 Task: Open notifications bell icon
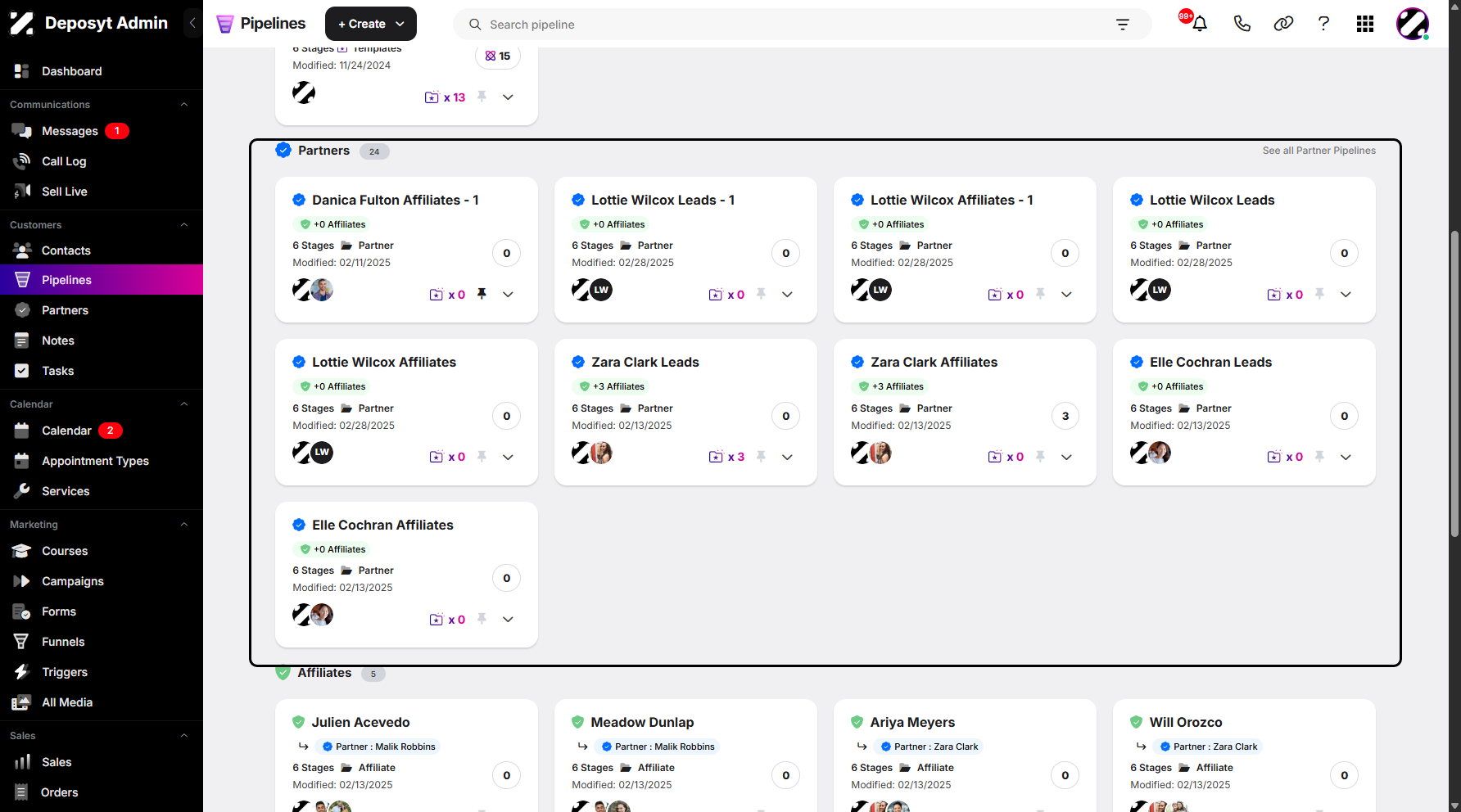[1200, 24]
